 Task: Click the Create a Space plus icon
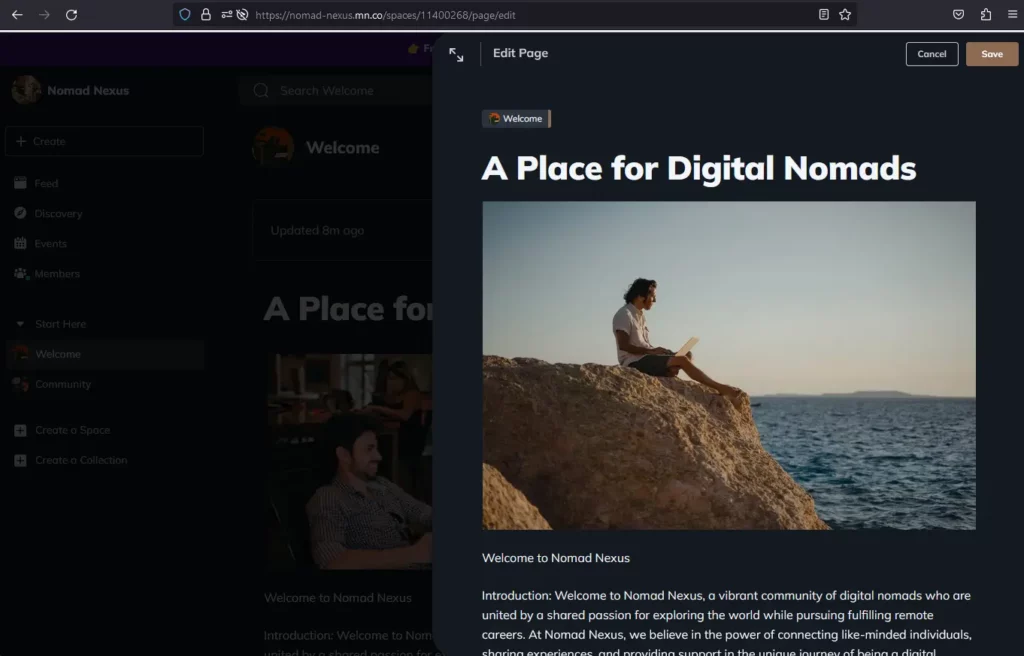(x=21, y=430)
